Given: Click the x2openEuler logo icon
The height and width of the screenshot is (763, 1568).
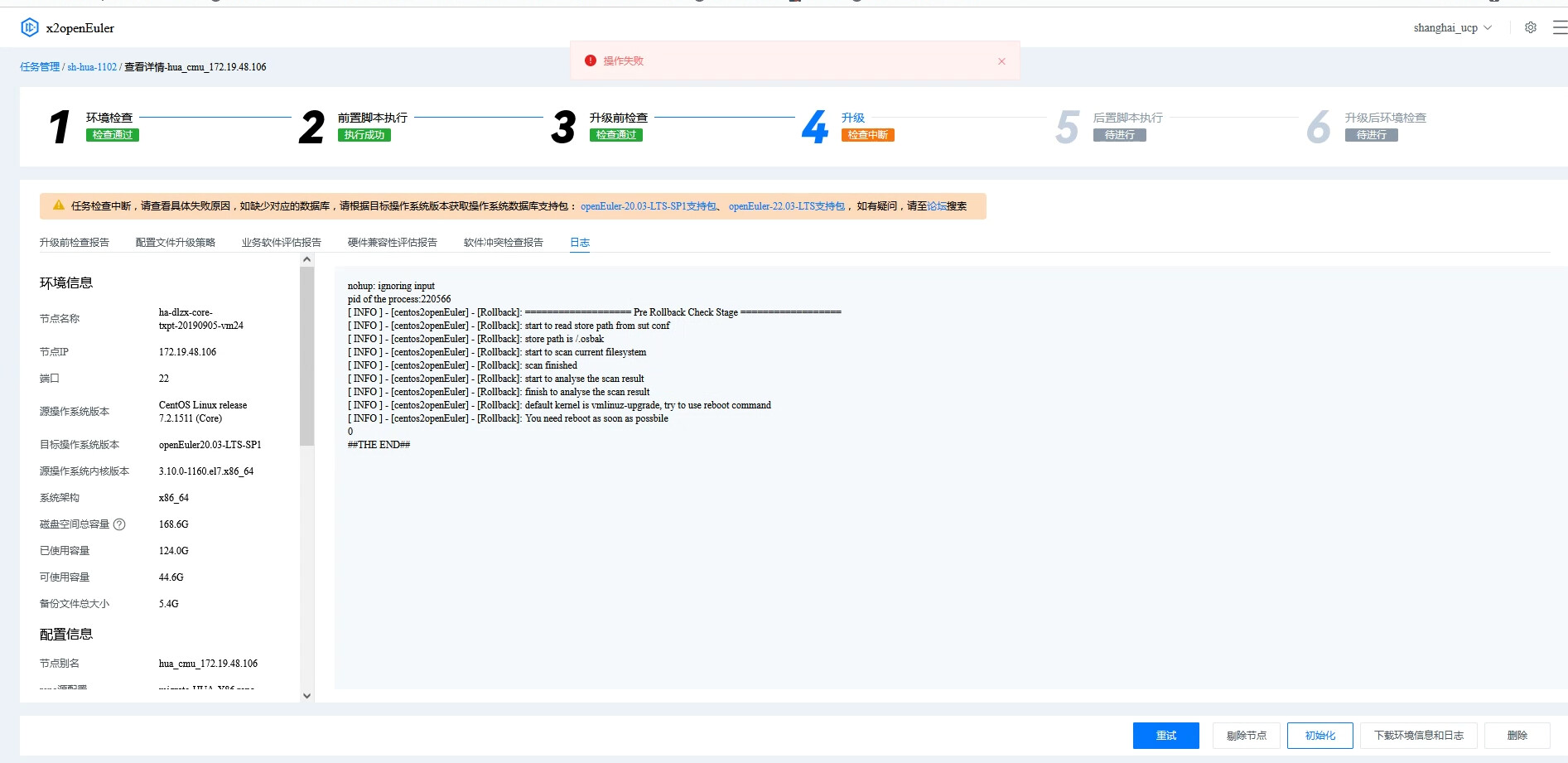Looking at the screenshot, I should [30, 27].
